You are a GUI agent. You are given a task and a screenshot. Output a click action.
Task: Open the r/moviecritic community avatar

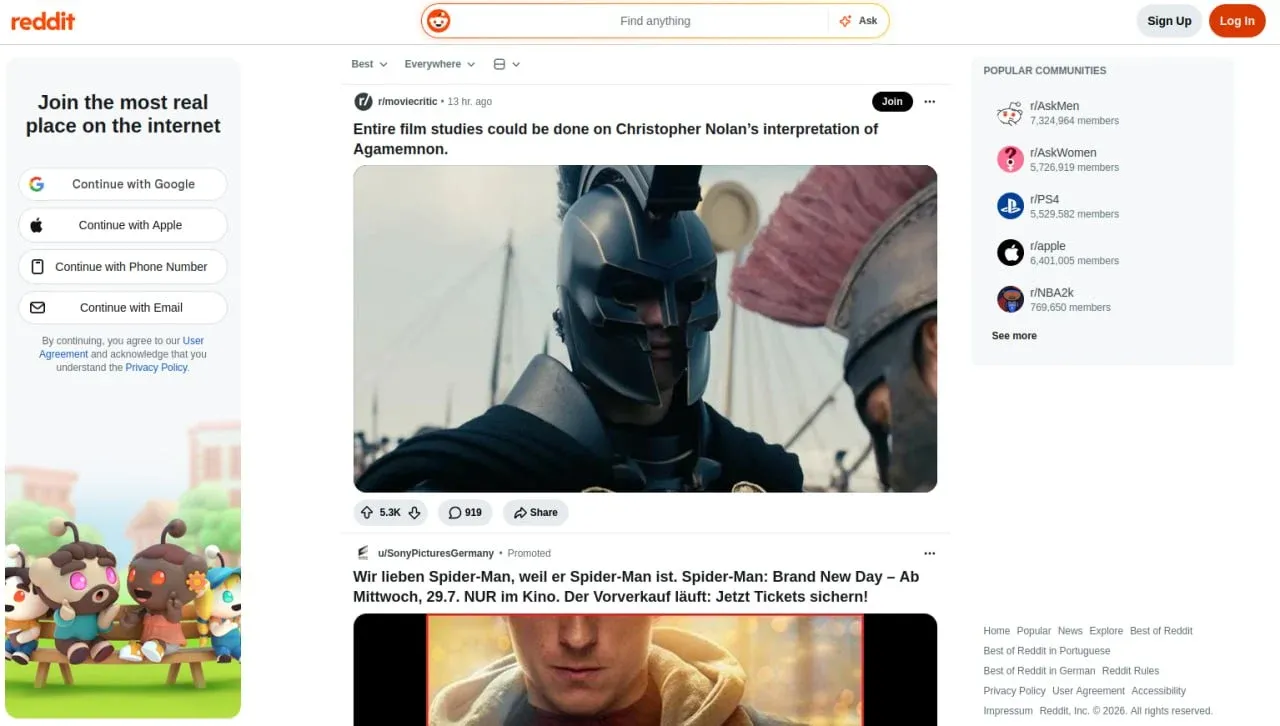[x=363, y=101]
